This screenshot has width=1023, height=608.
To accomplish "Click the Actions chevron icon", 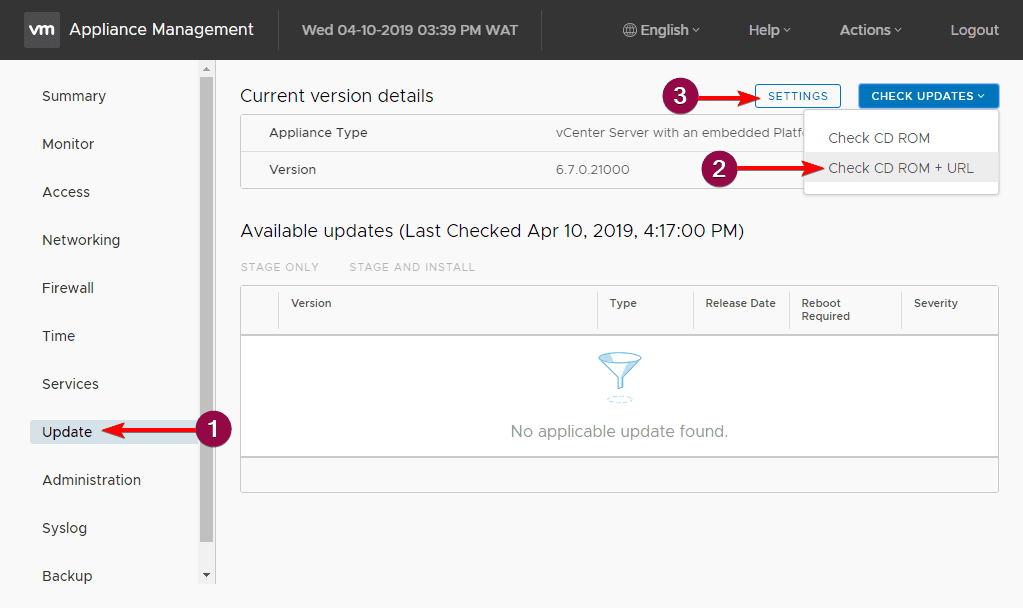I will [897, 30].
